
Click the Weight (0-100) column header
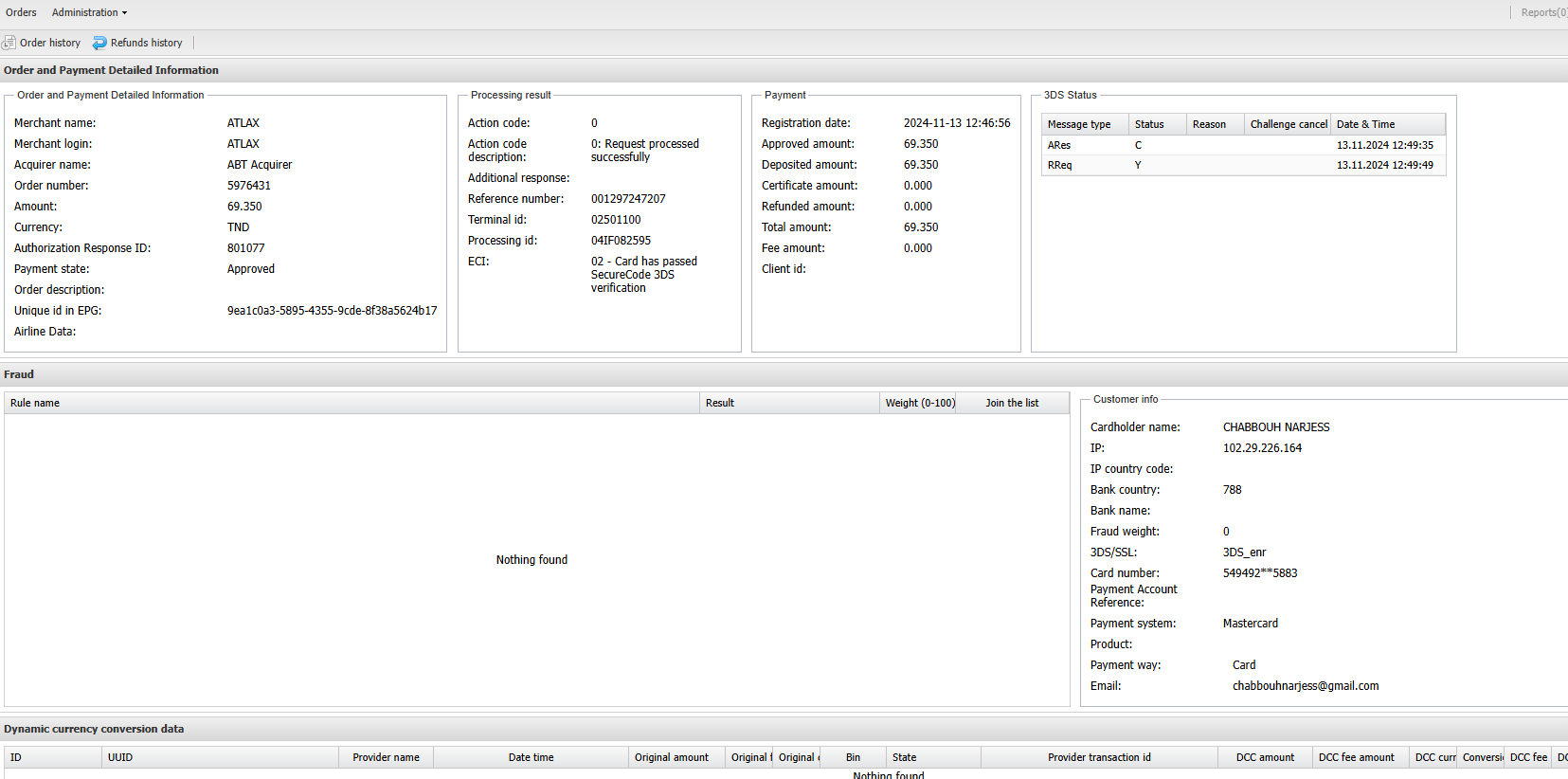[x=919, y=403]
